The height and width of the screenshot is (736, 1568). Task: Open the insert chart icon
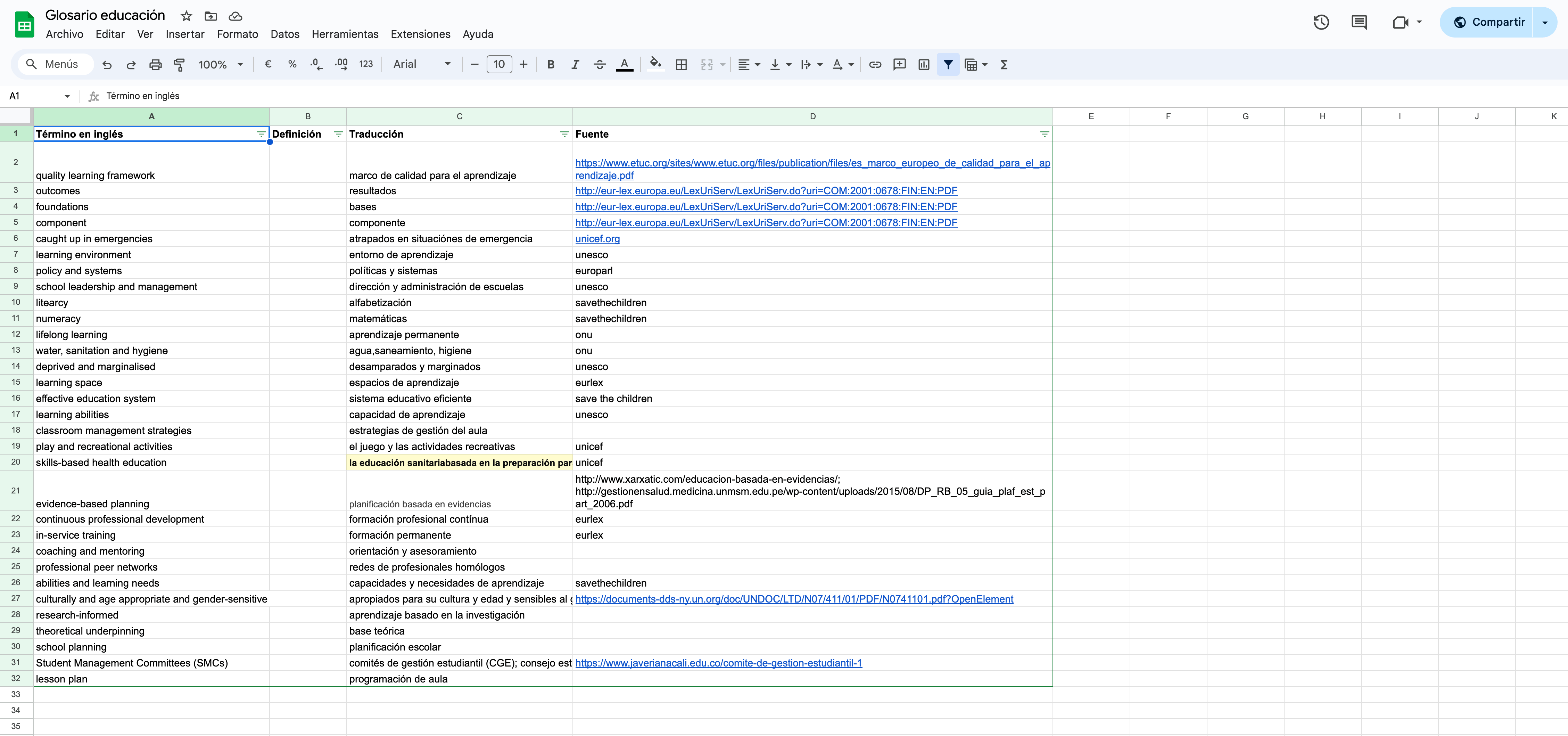coord(923,65)
